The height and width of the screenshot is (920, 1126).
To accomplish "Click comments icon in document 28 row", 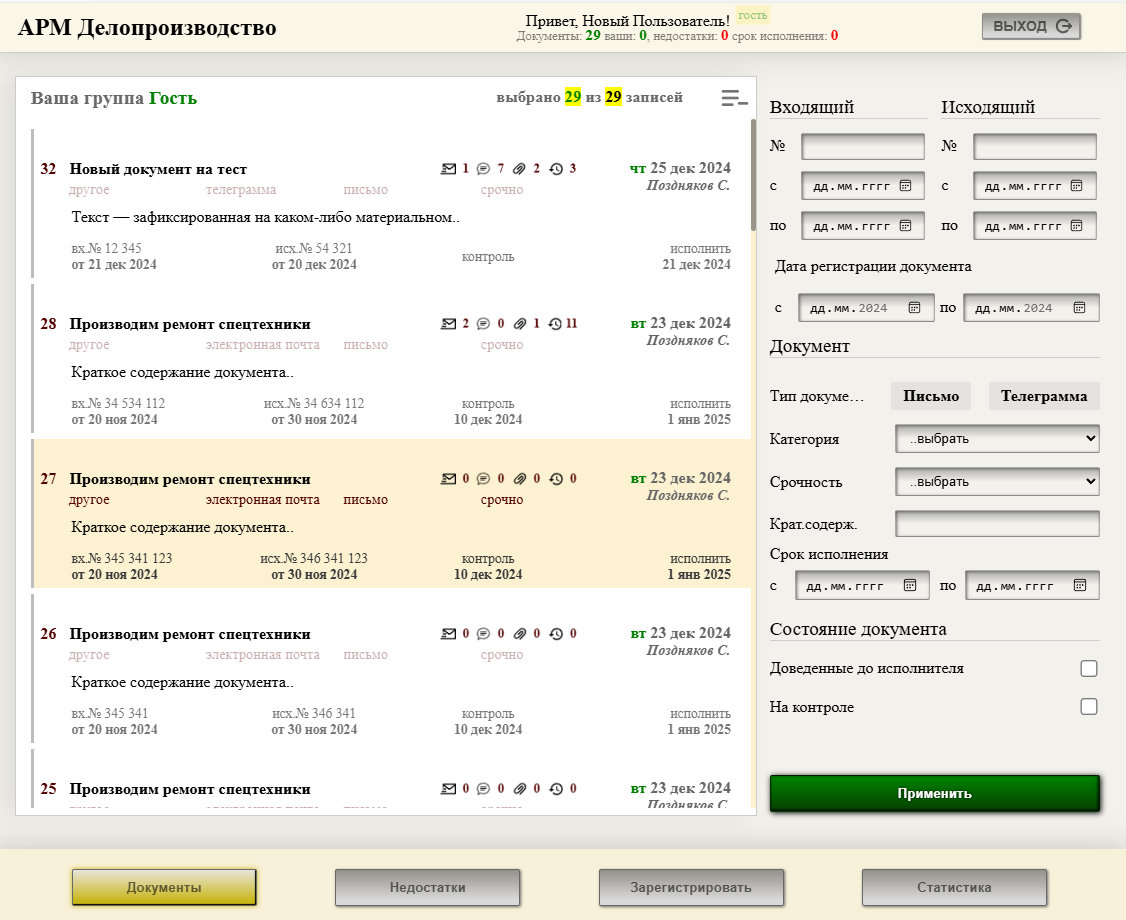I will (x=483, y=324).
